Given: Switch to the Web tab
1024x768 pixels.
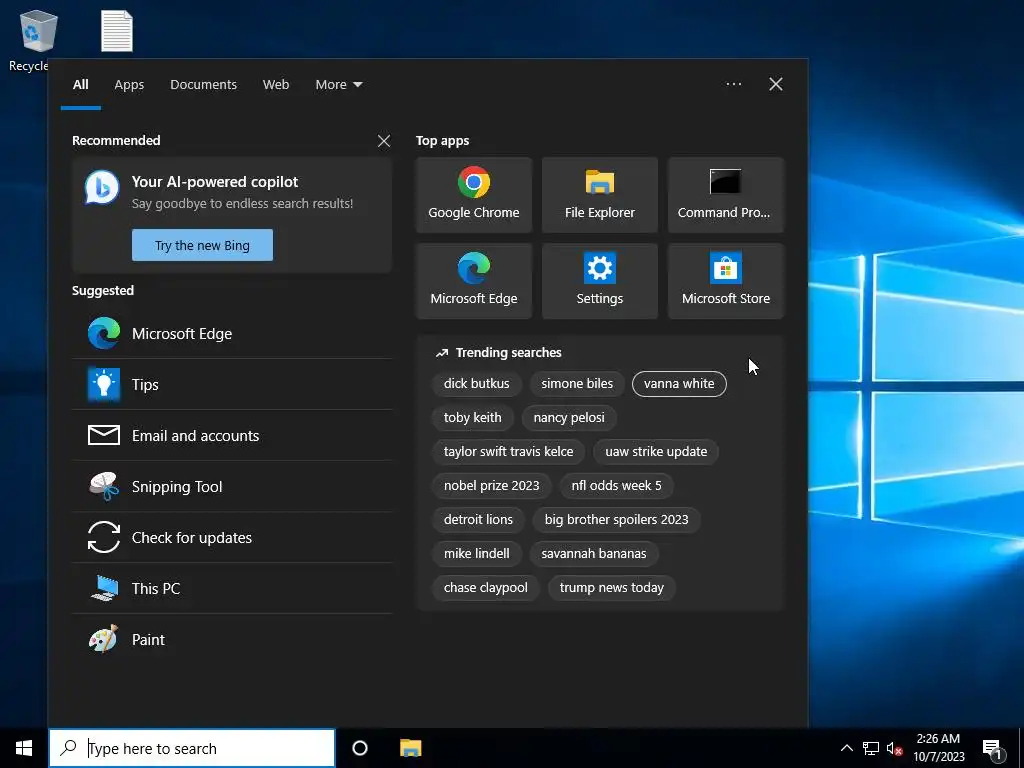Looking at the screenshot, I should [276, 84].
